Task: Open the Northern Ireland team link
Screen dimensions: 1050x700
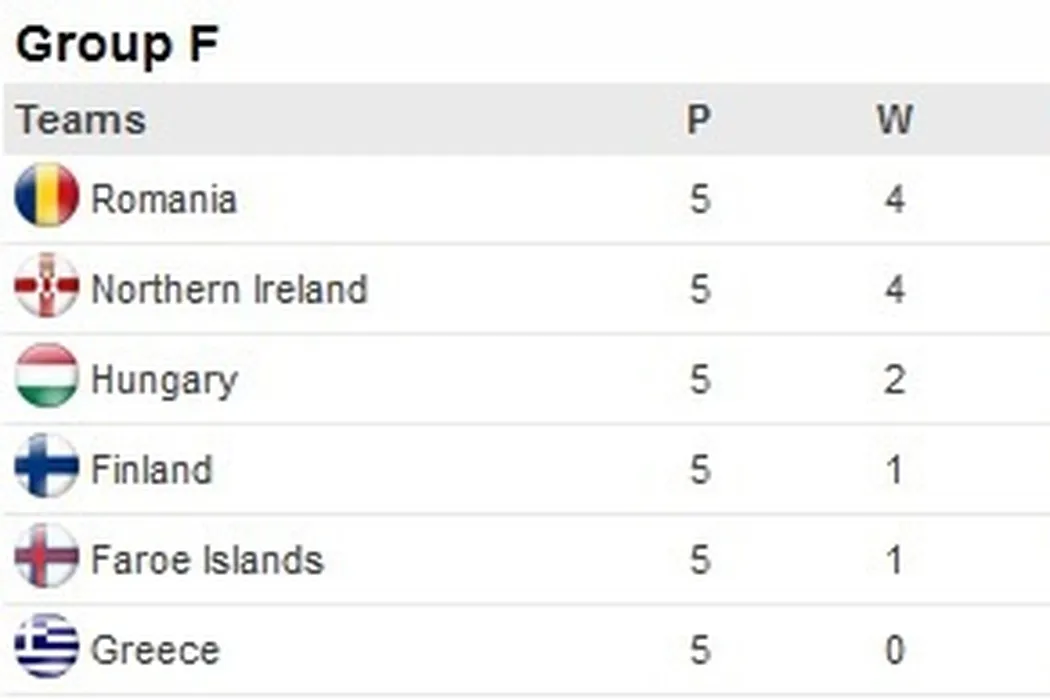Action: pos(229,289)
